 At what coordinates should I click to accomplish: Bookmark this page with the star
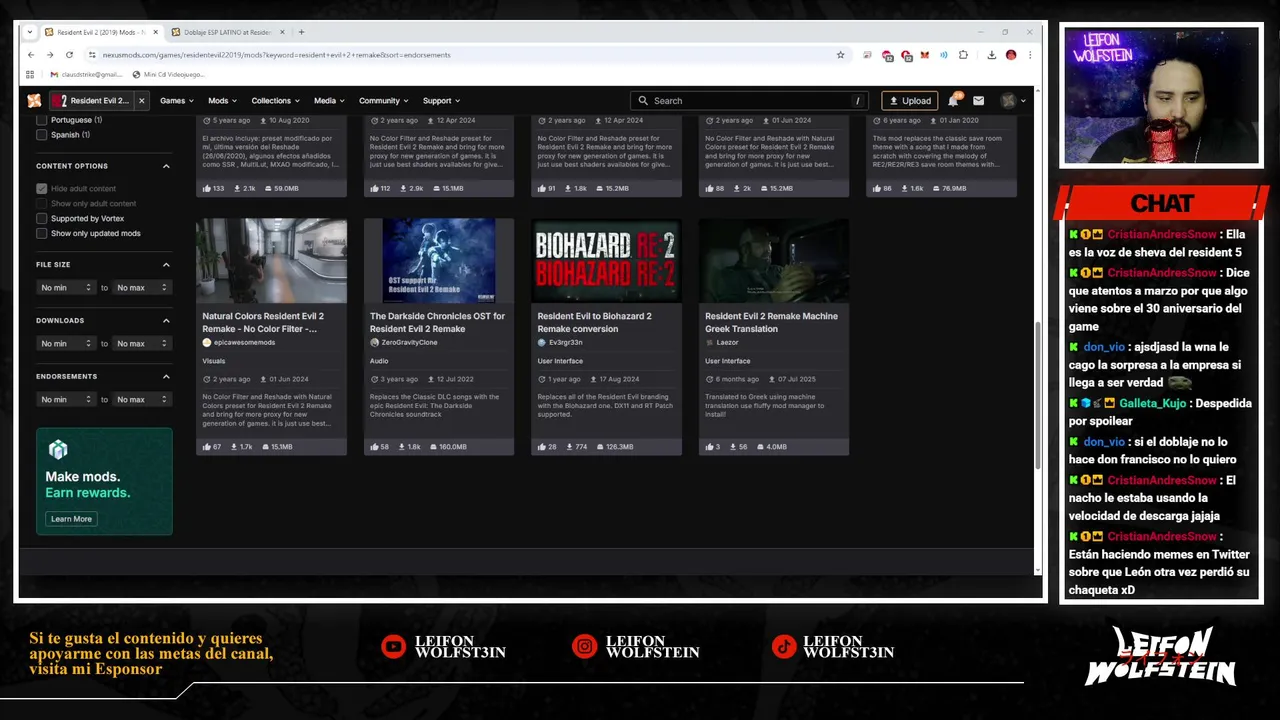click(x=840, y=55)
